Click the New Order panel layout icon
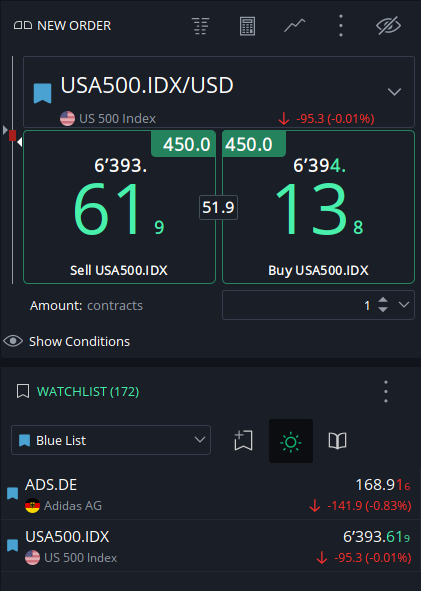The width and height of the screenshot is (421, 591). [x=23, y=26]
